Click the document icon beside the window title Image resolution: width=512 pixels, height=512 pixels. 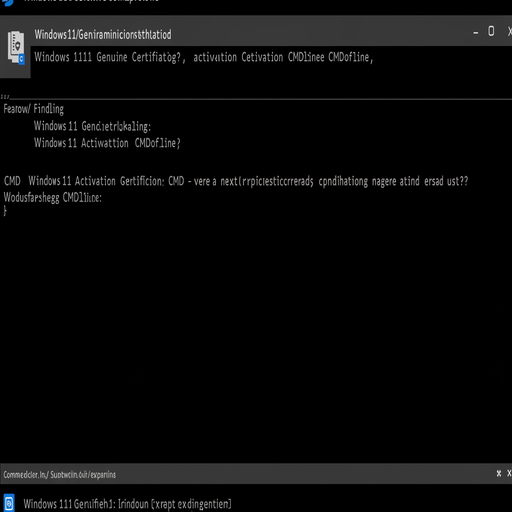(x=16, y=48)
